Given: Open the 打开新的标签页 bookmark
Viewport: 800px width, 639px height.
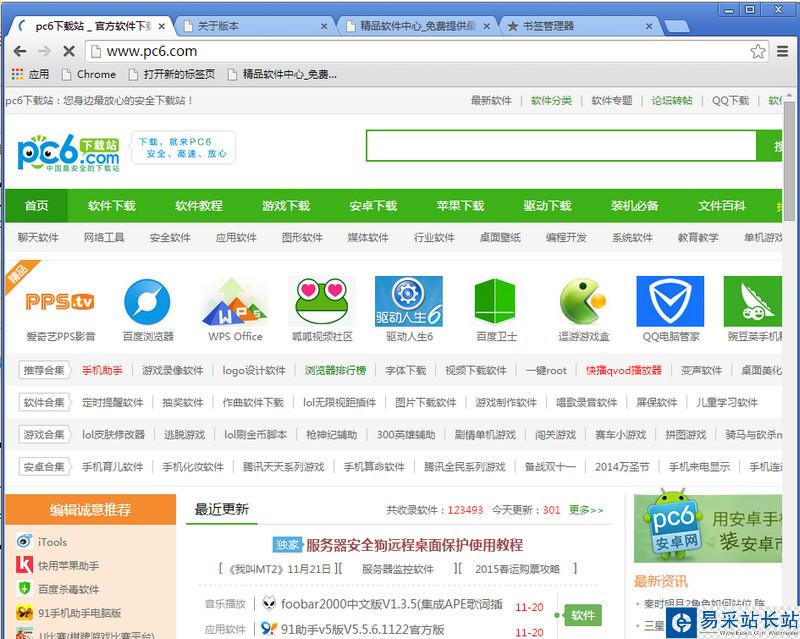Looking at the screenshot, I should coord(171,75).
